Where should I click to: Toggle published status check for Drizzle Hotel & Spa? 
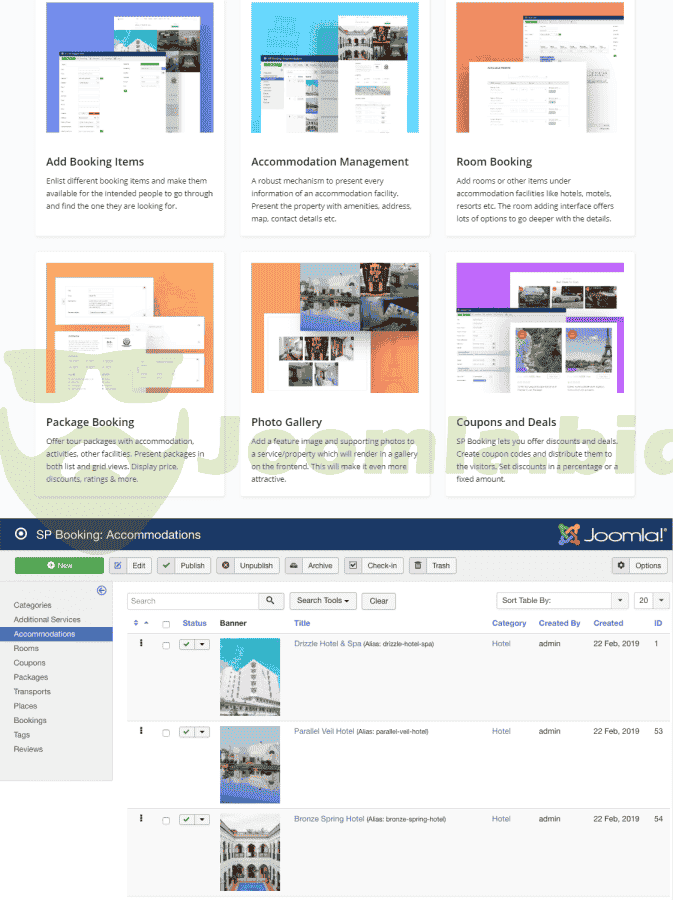[x=186, y=645]
